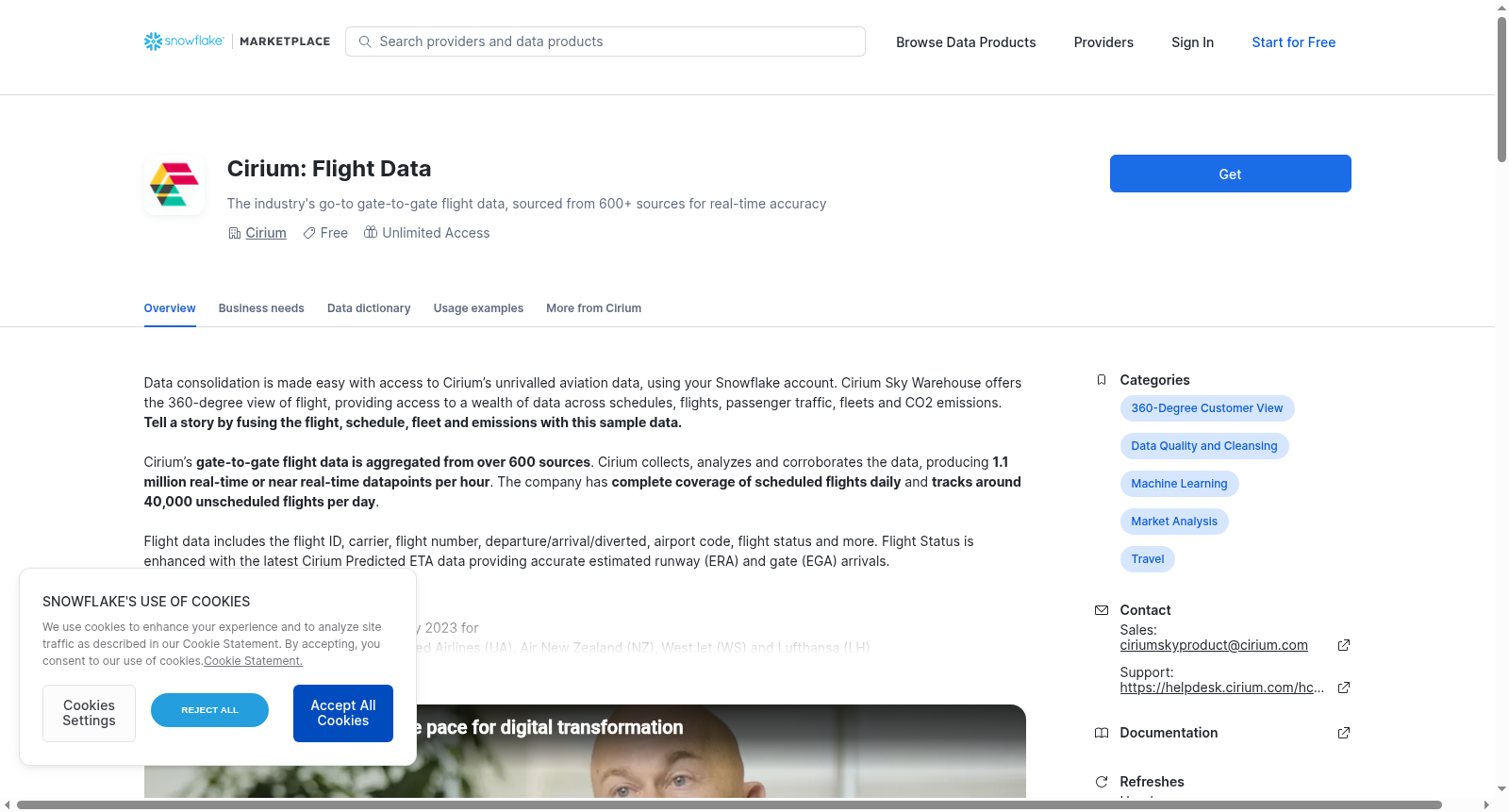Open Documentation external link icon
This screenshot has width=1509, height=812.
click(1344, 733)
